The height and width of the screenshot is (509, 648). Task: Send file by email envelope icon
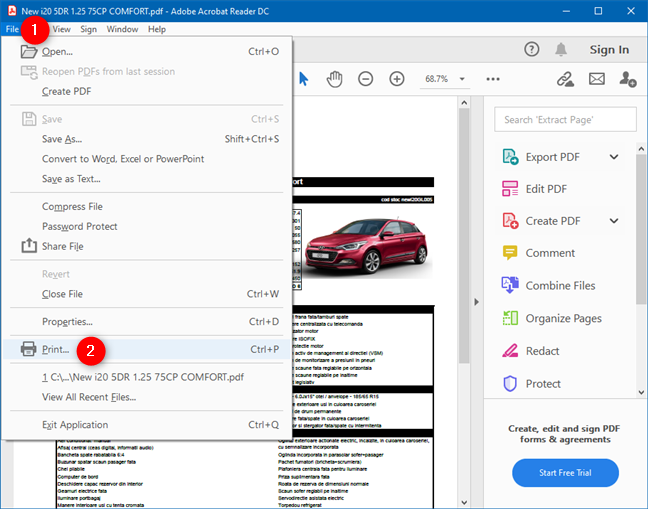597,79
